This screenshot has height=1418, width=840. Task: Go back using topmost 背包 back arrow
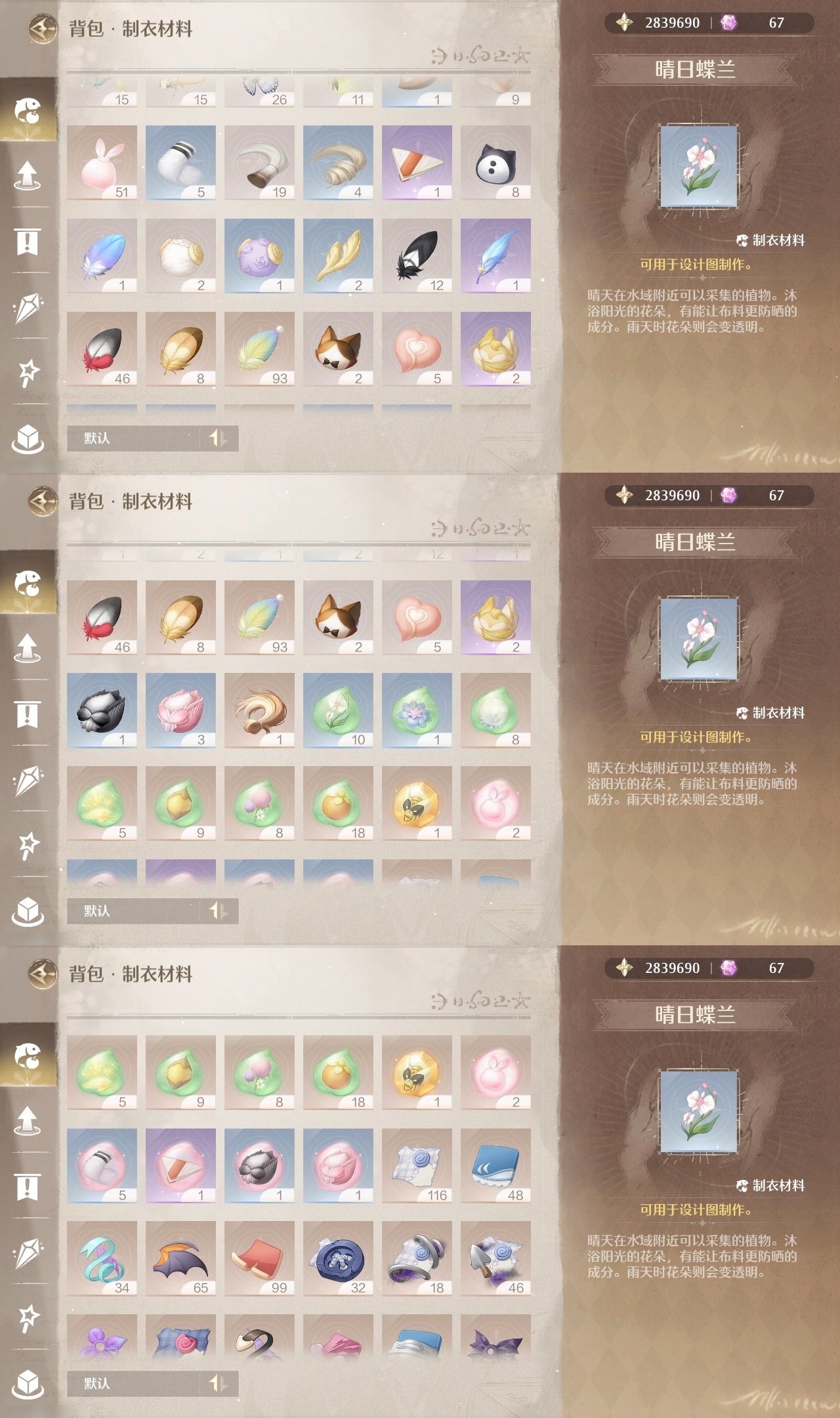[43, 30]
